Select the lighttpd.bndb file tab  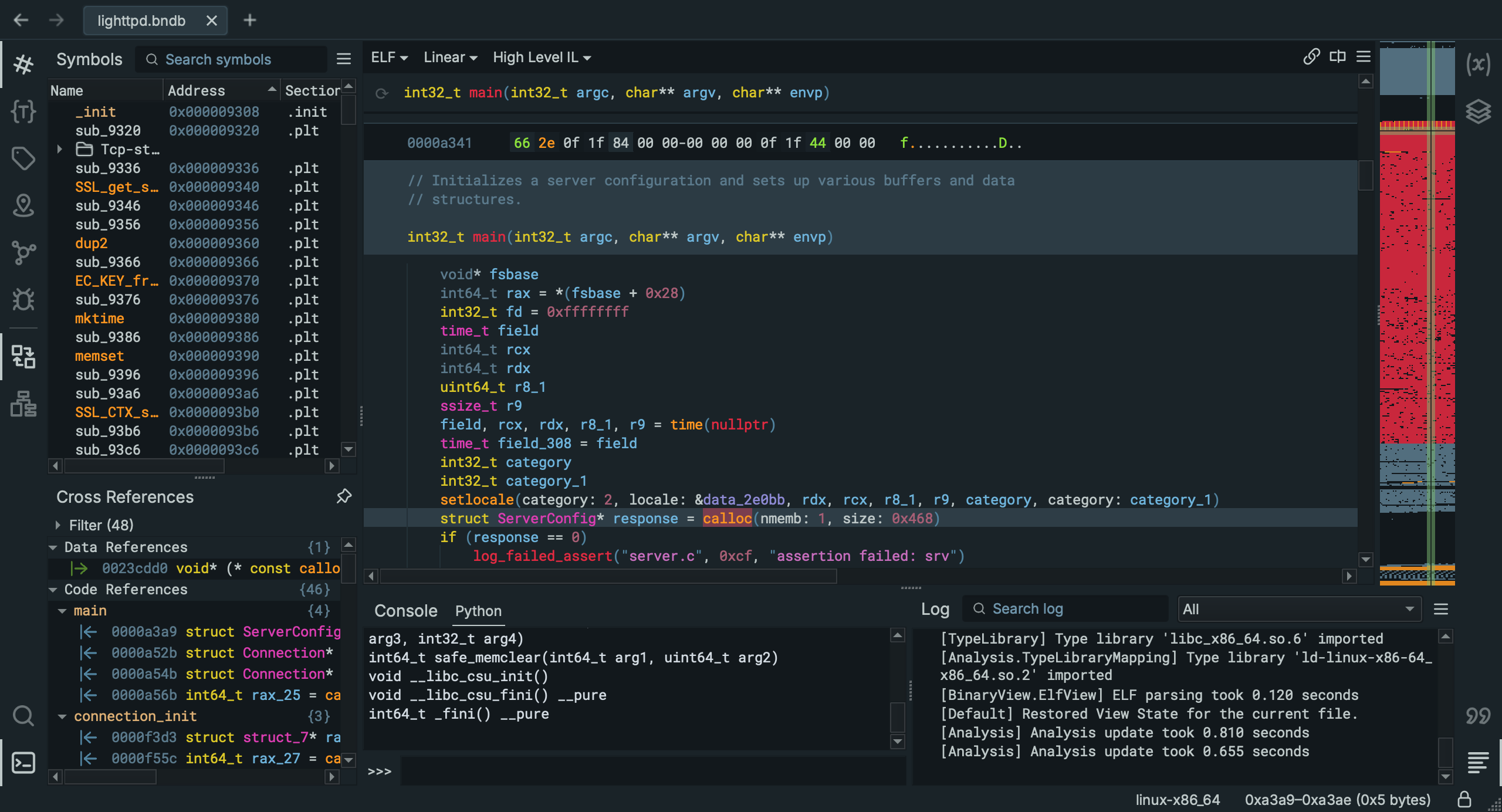point(141,21)
